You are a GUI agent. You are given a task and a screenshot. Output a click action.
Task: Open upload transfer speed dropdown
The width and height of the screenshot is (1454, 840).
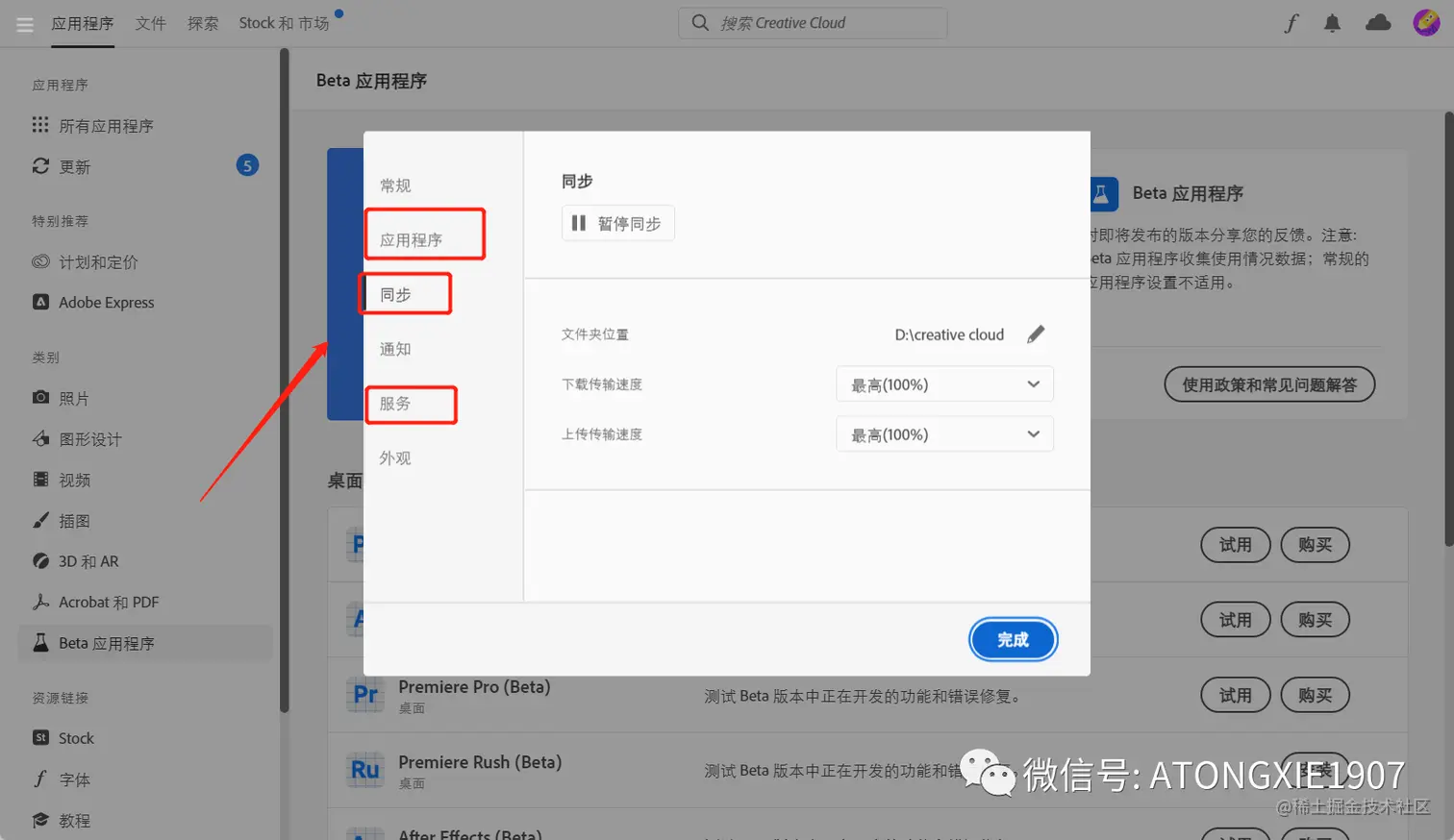945,434
